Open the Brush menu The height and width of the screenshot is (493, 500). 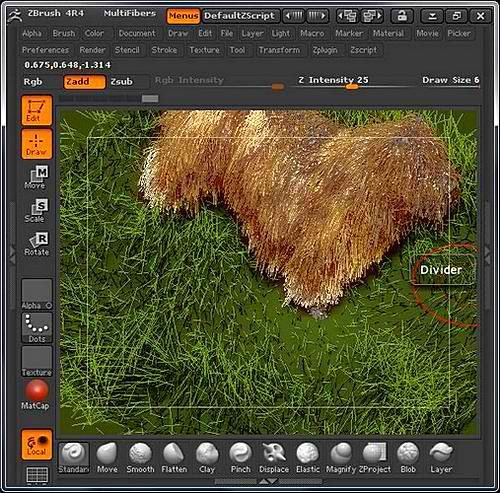(x=64, y=33)
